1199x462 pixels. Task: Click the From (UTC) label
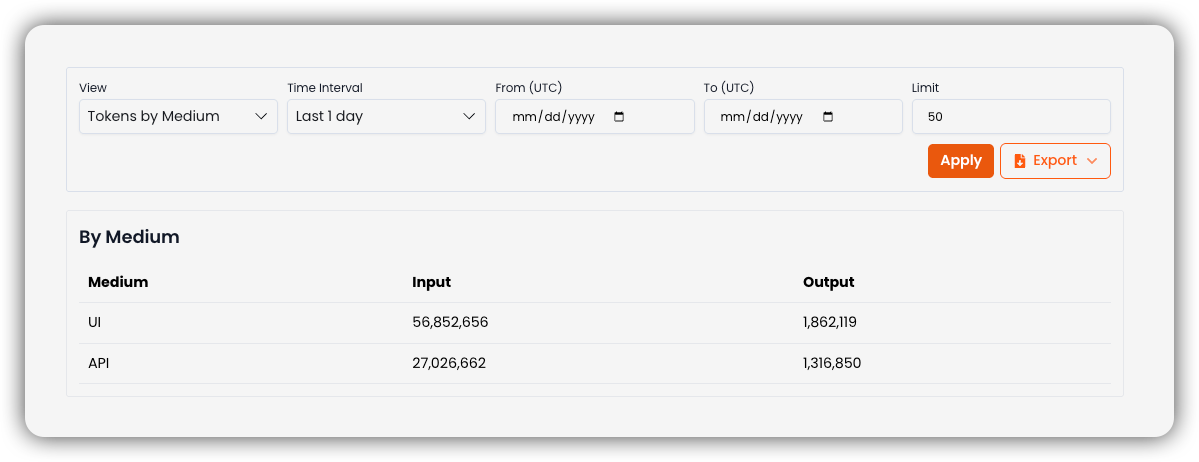[529, 88]
